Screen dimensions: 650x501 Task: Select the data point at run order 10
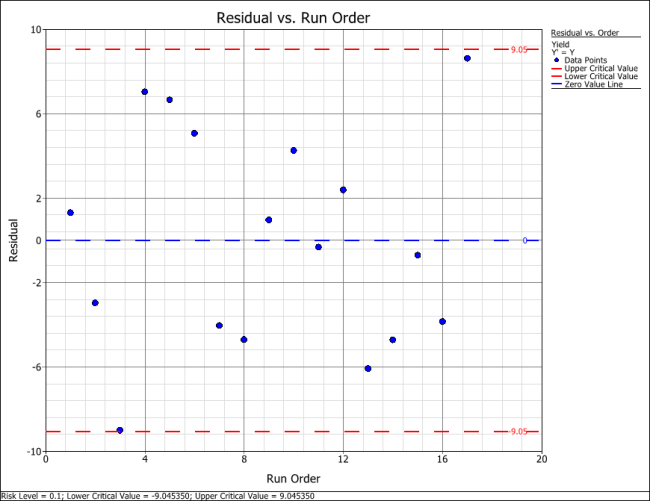(294, 150)
